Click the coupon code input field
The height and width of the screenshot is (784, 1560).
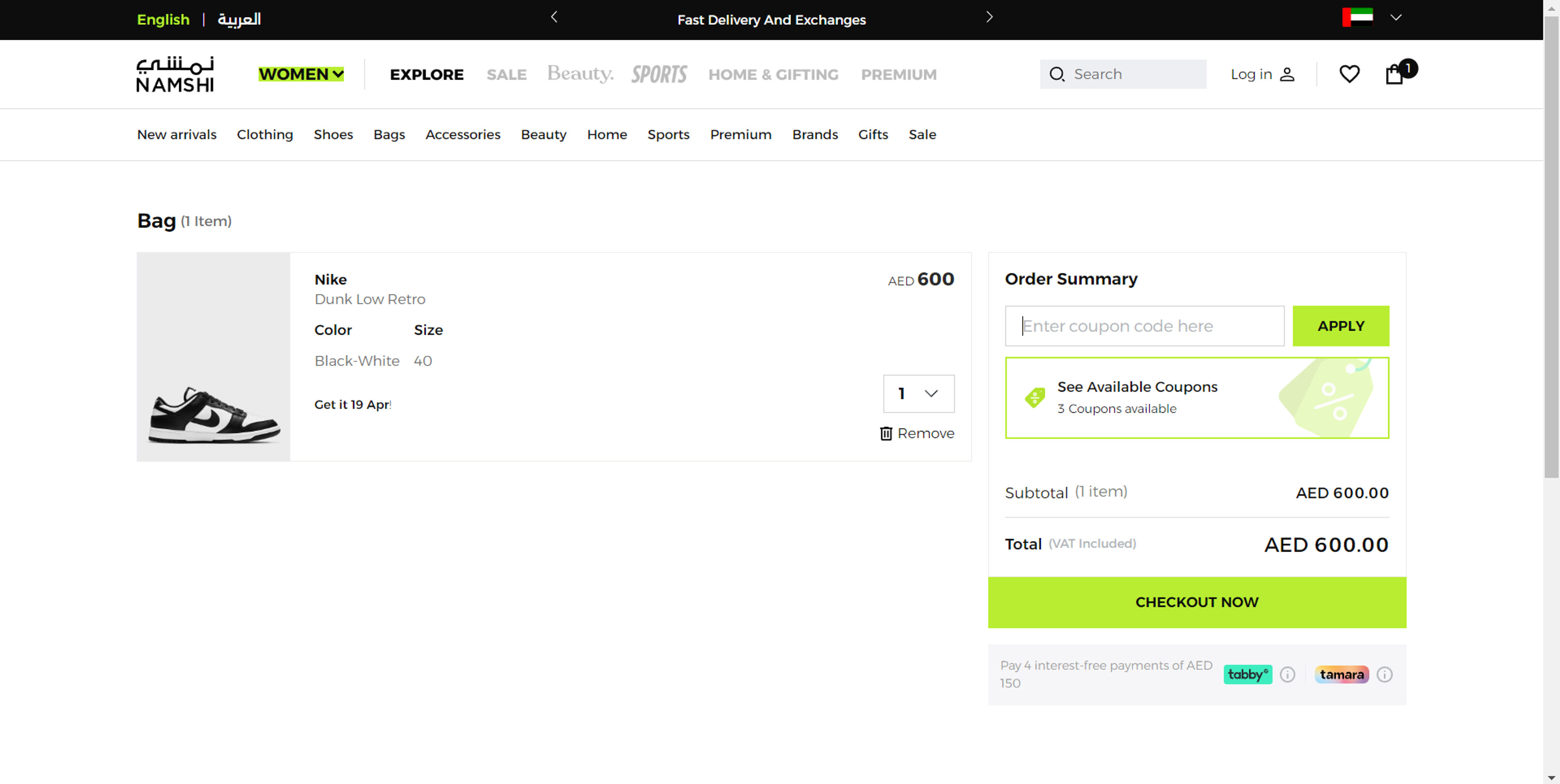[1144, 326]
